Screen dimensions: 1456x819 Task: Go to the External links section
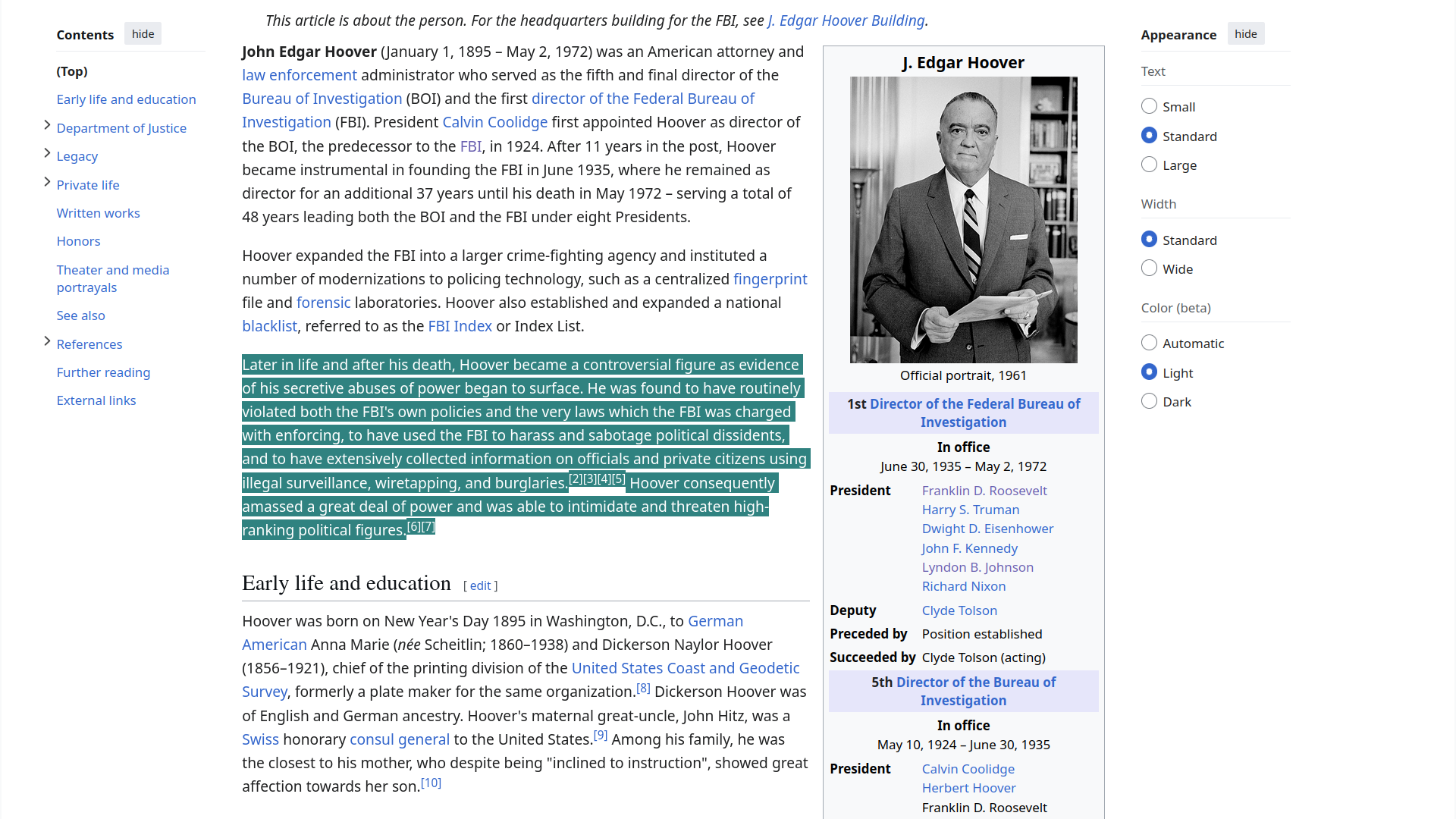96,400
